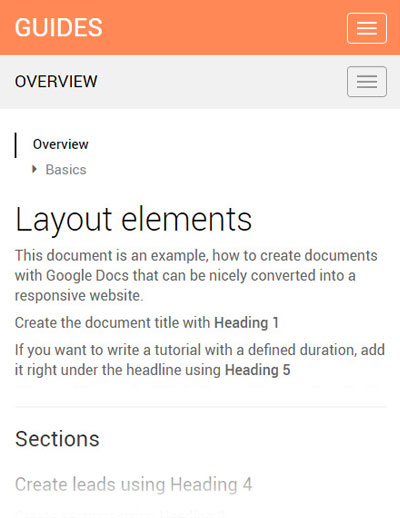Click empty space in the orange header bar

pos(223,27)
